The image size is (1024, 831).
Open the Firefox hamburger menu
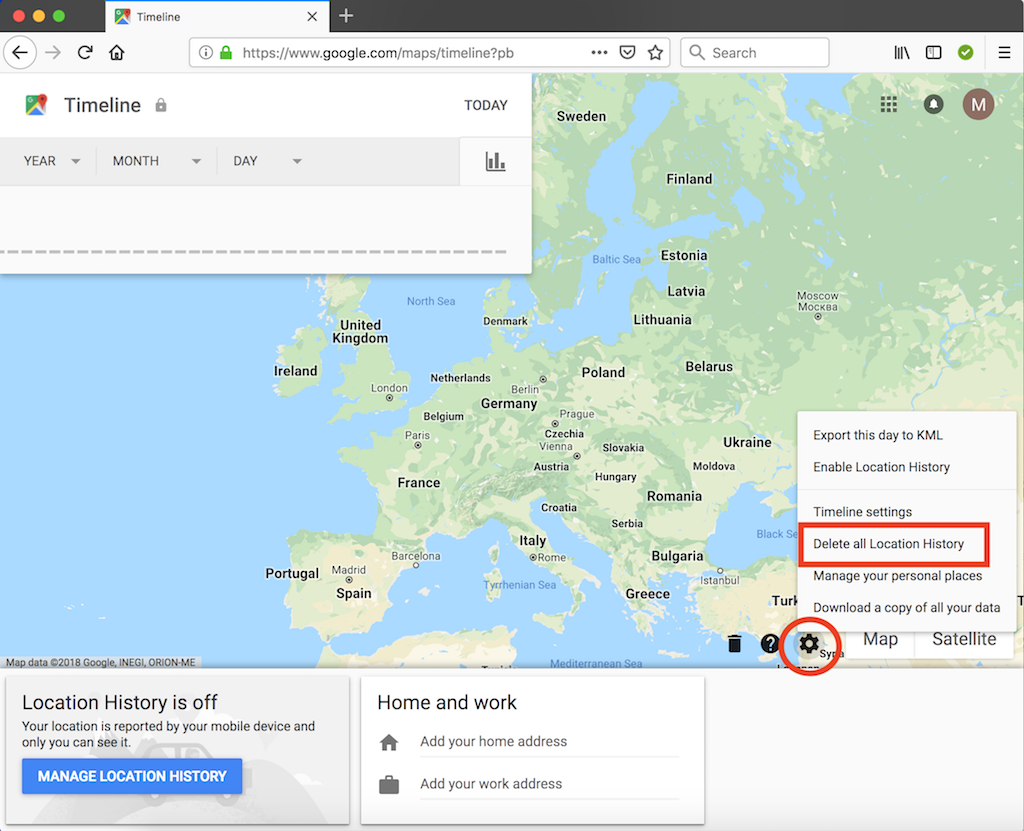1004,52
